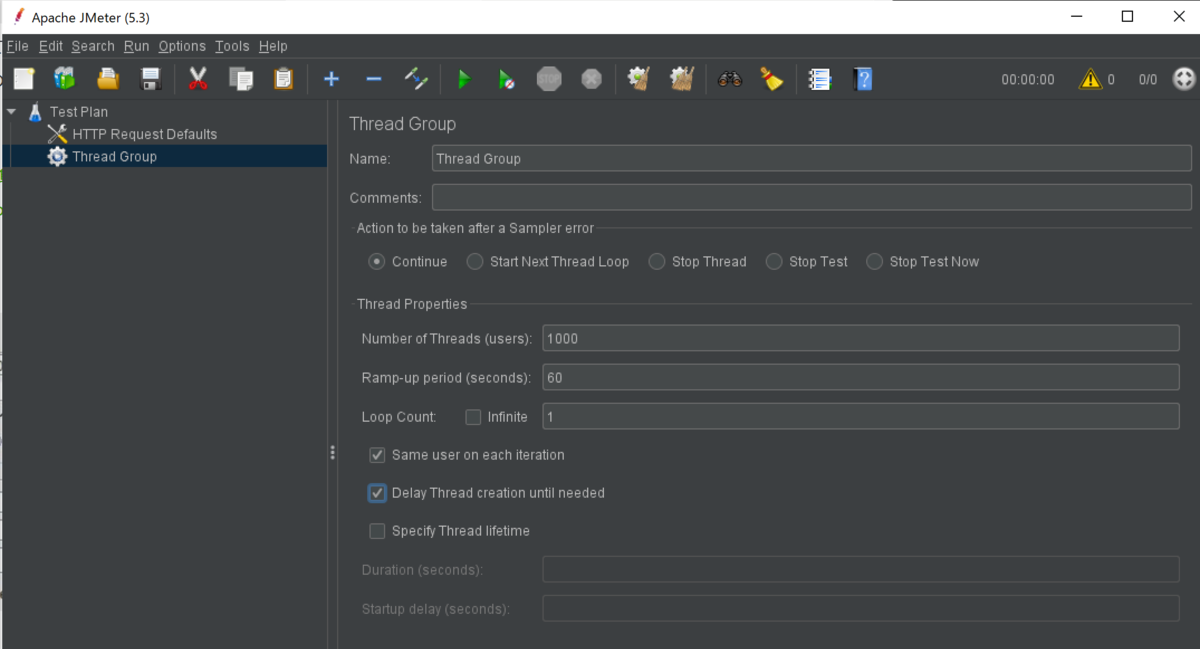Click the Test Plan flask icon
Screen dimensions: 1200x649
pos(35,112)
